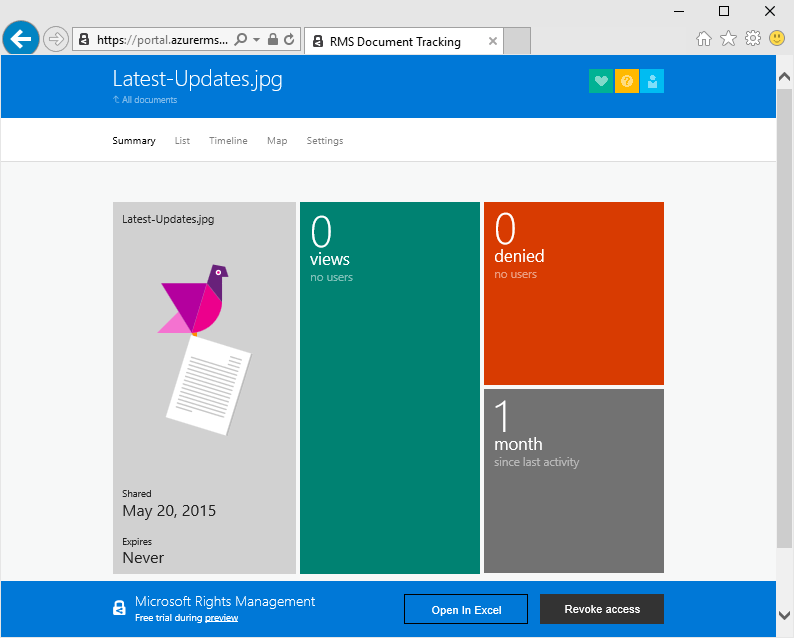This screenshot has height=638, width=794.
Task: Click the preview link in footer
Action: [221, 618]
